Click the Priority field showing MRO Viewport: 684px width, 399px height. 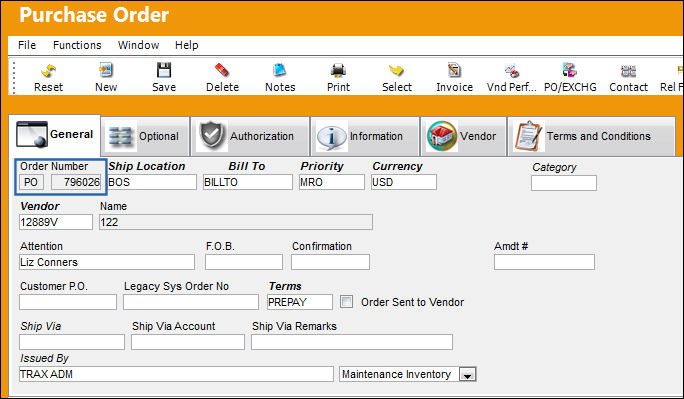click(x=332, y=182)
